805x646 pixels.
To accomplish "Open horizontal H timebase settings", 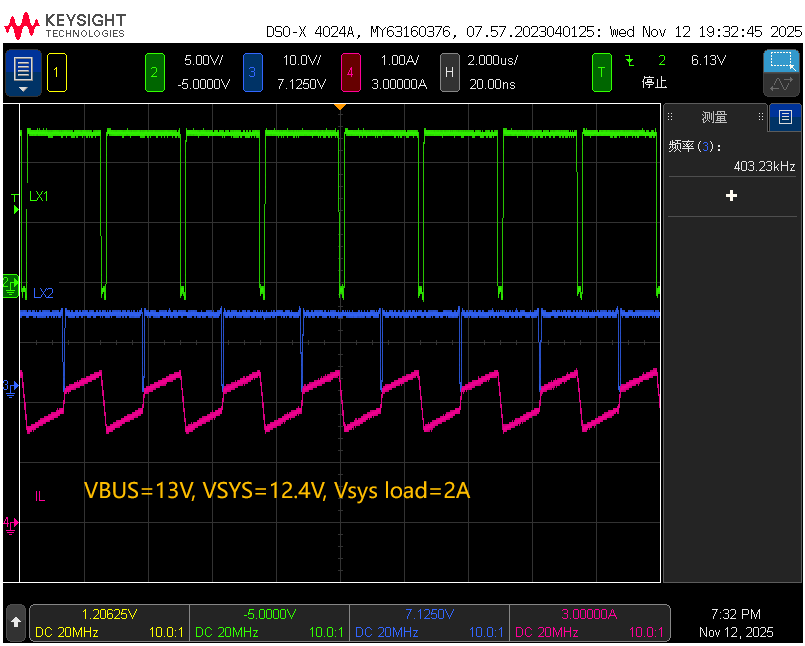I will point(449,72).
